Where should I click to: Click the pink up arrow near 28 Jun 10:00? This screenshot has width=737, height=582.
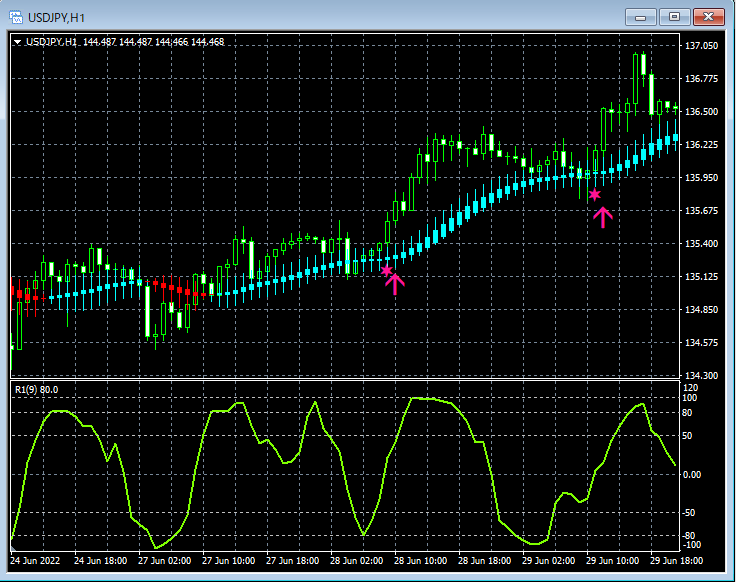coord(395,285)
